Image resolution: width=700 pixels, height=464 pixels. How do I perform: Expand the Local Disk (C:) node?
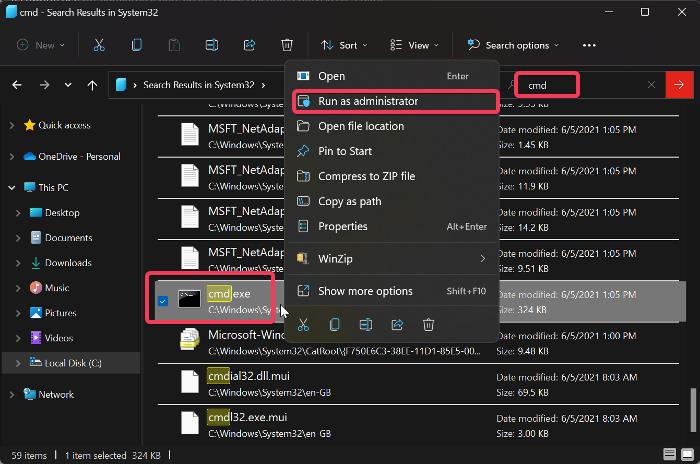(18, 363)
